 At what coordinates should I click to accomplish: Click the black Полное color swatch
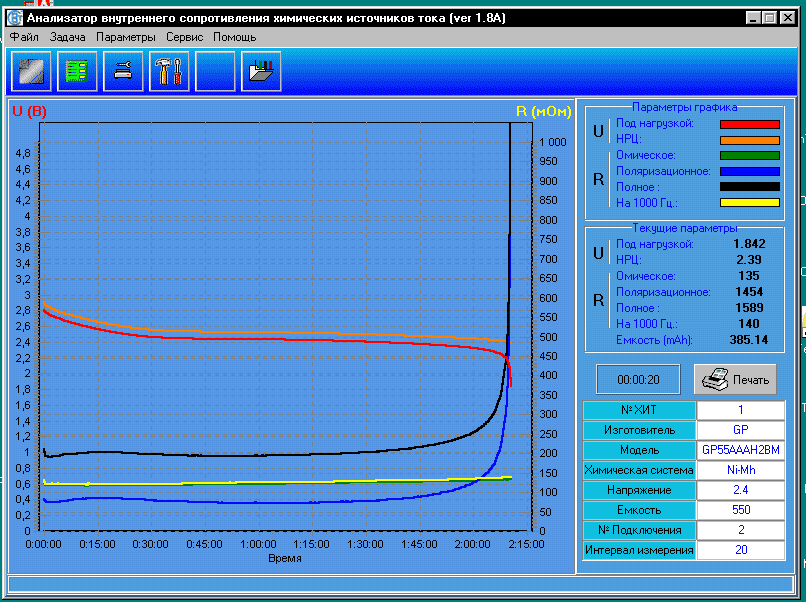click(x=750, y=187)
